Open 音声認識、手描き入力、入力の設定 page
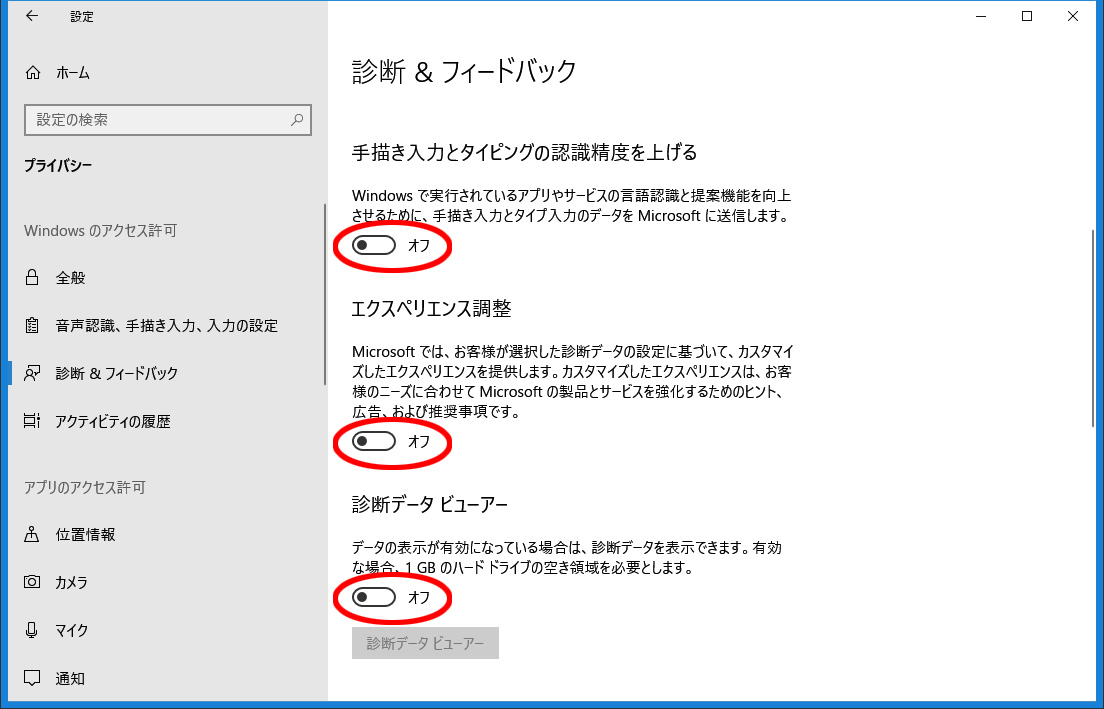This screenshot has width=1104, height=709. 168,325
